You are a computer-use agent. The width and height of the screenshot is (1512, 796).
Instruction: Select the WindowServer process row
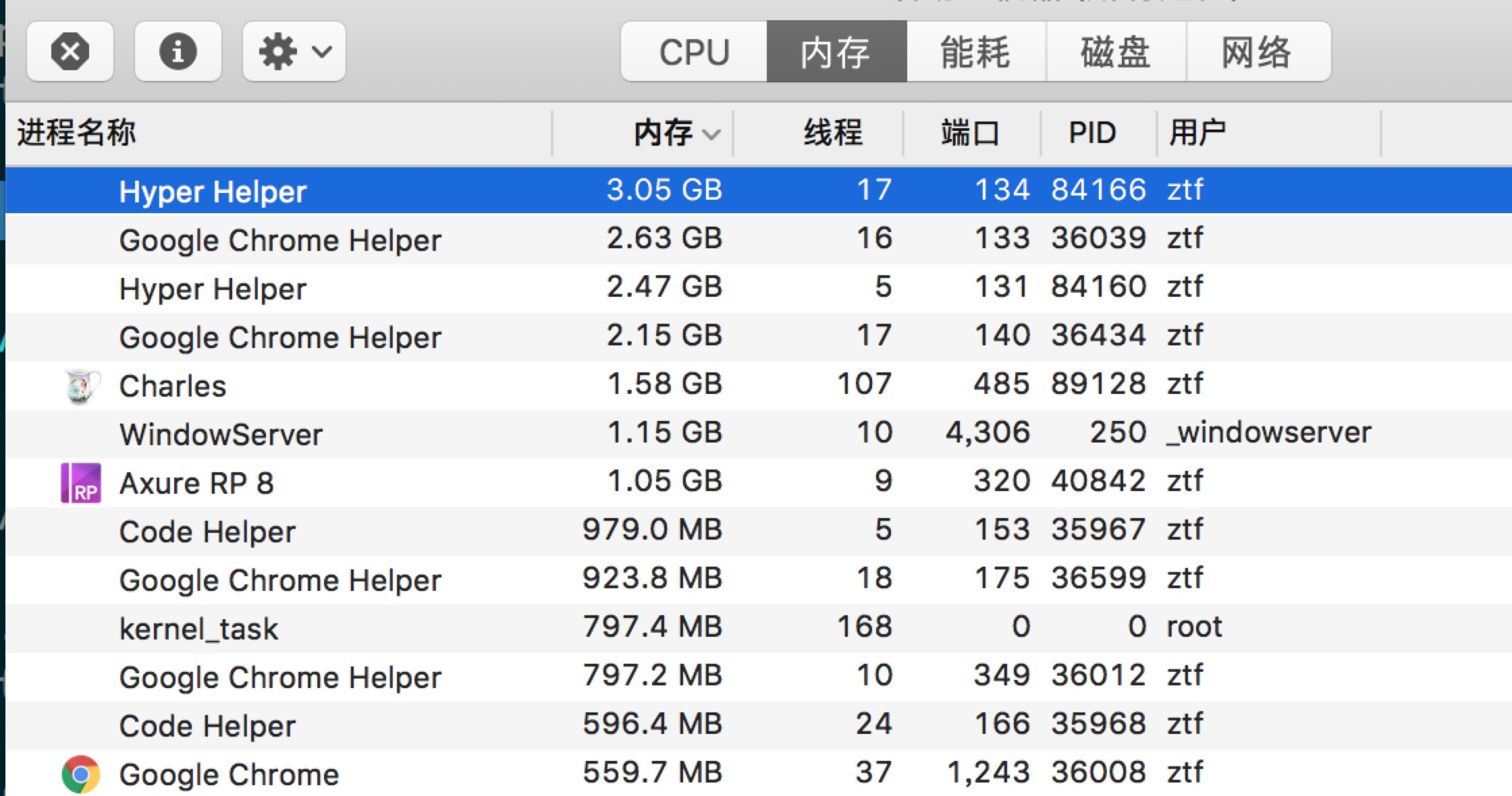(x=221, y=433)
